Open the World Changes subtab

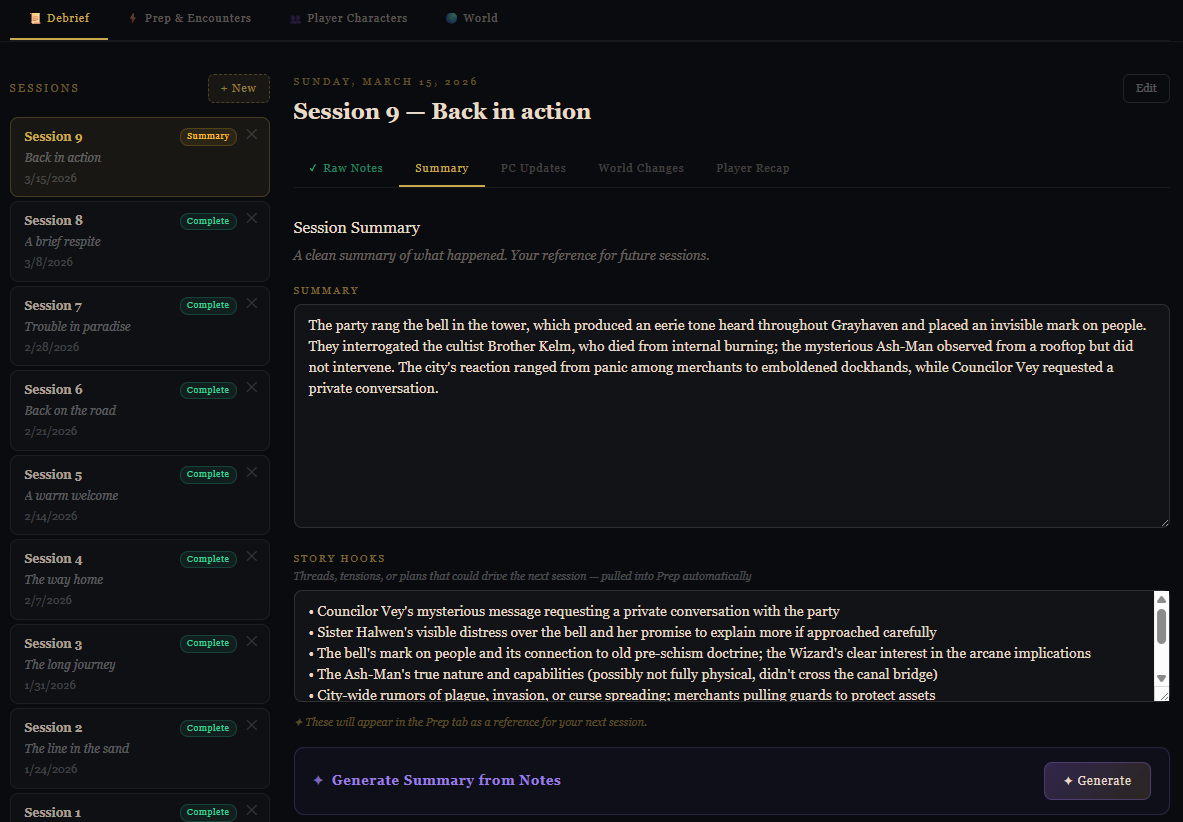[641, 168]
